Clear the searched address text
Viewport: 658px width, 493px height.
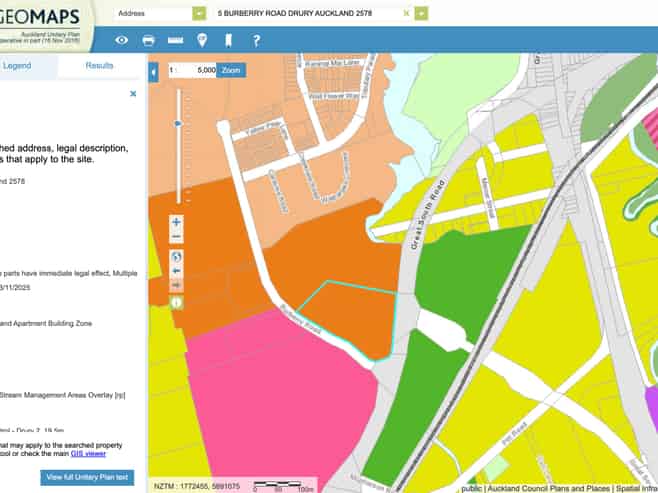click(x=406, y=14)
